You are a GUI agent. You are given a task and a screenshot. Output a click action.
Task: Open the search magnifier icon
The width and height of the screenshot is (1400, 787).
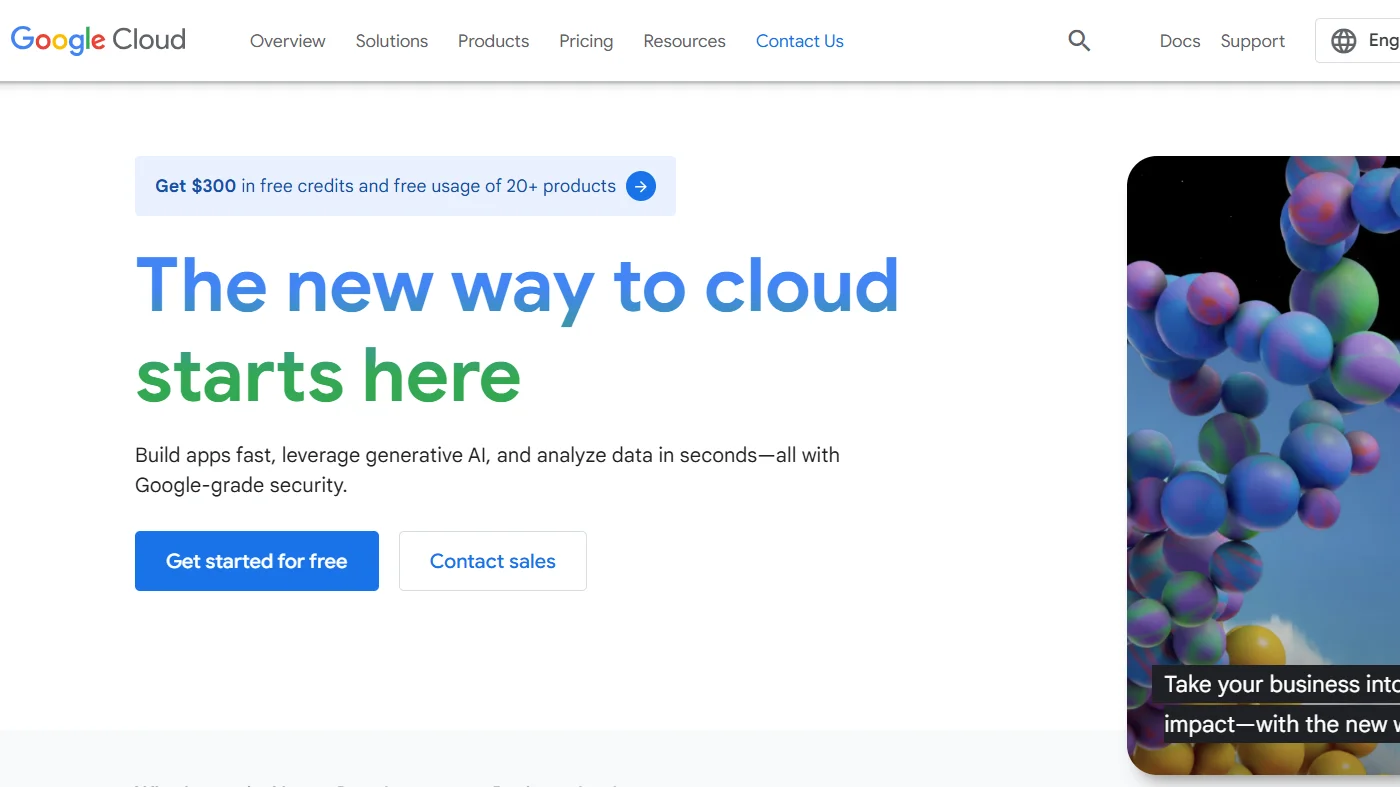(1079, 41)
